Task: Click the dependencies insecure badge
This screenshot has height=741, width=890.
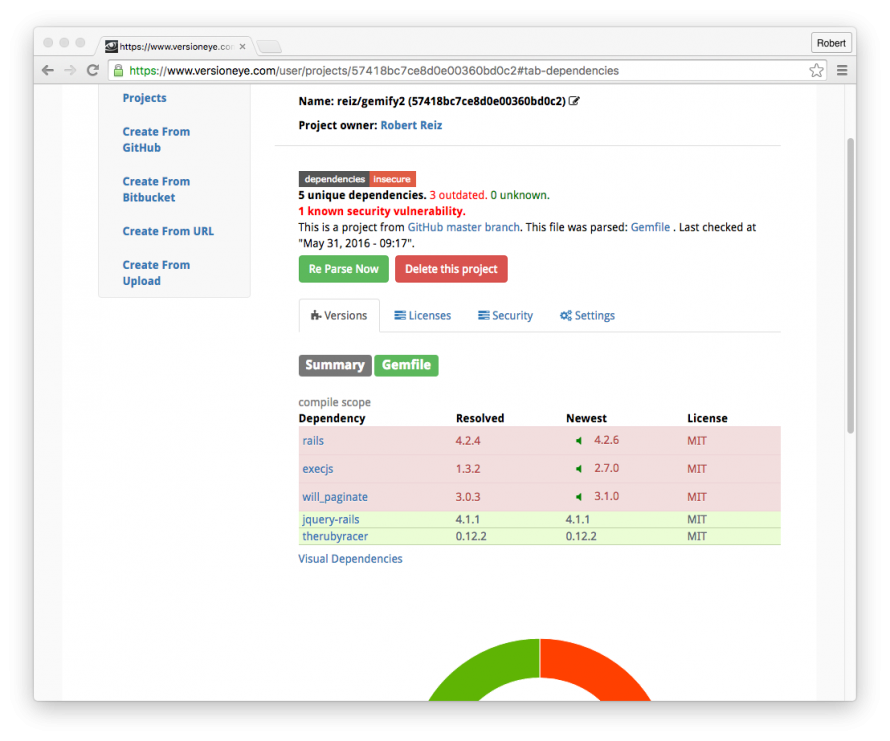Action: (x=357, y=179)
